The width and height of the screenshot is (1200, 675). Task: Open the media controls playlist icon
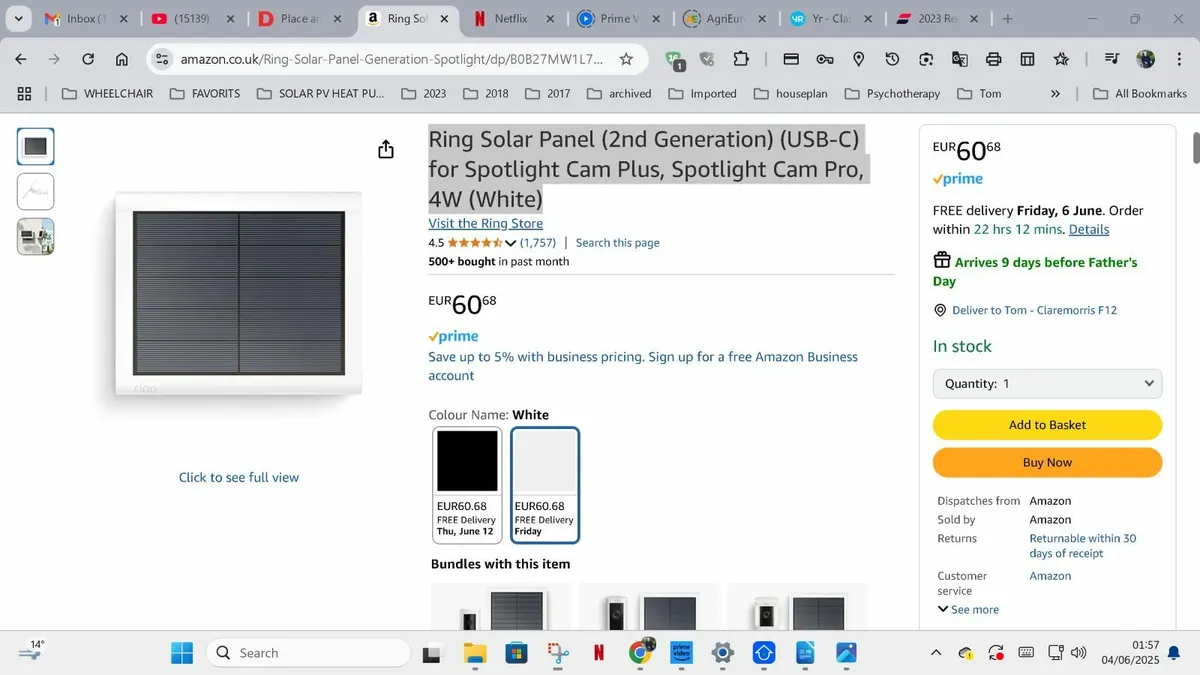click(1111, 59)
